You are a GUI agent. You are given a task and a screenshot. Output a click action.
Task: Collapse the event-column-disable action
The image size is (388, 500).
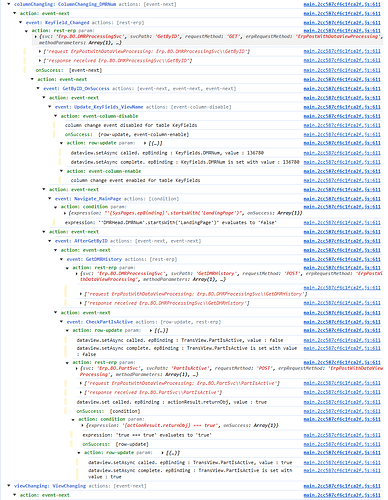tap(56, 116)
